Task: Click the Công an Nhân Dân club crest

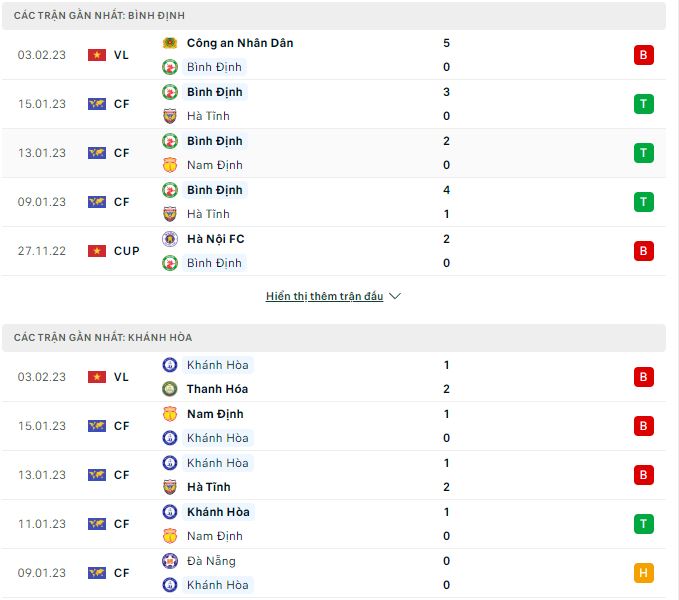Action: click(170, 43)
